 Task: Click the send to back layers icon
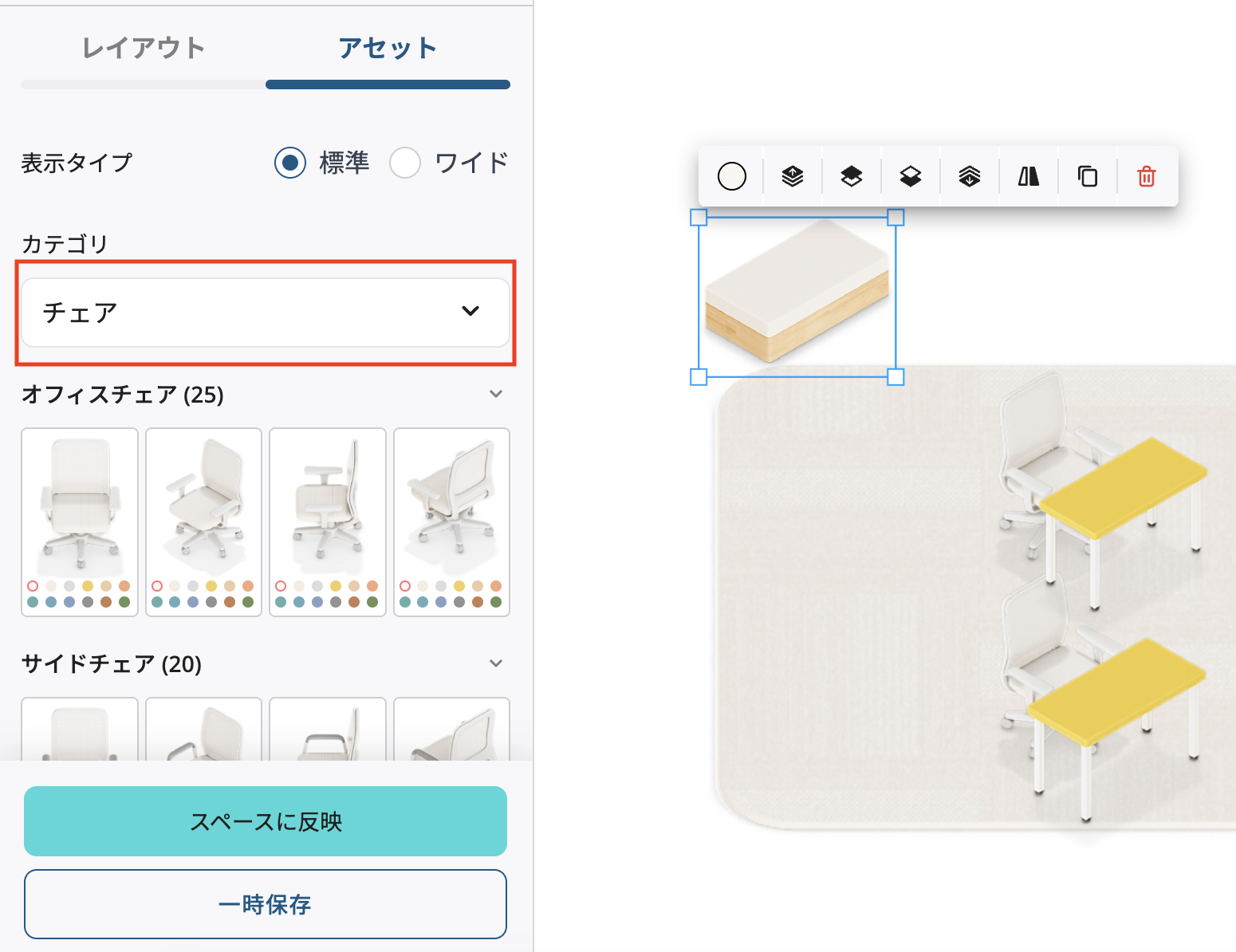coord(969,176)
